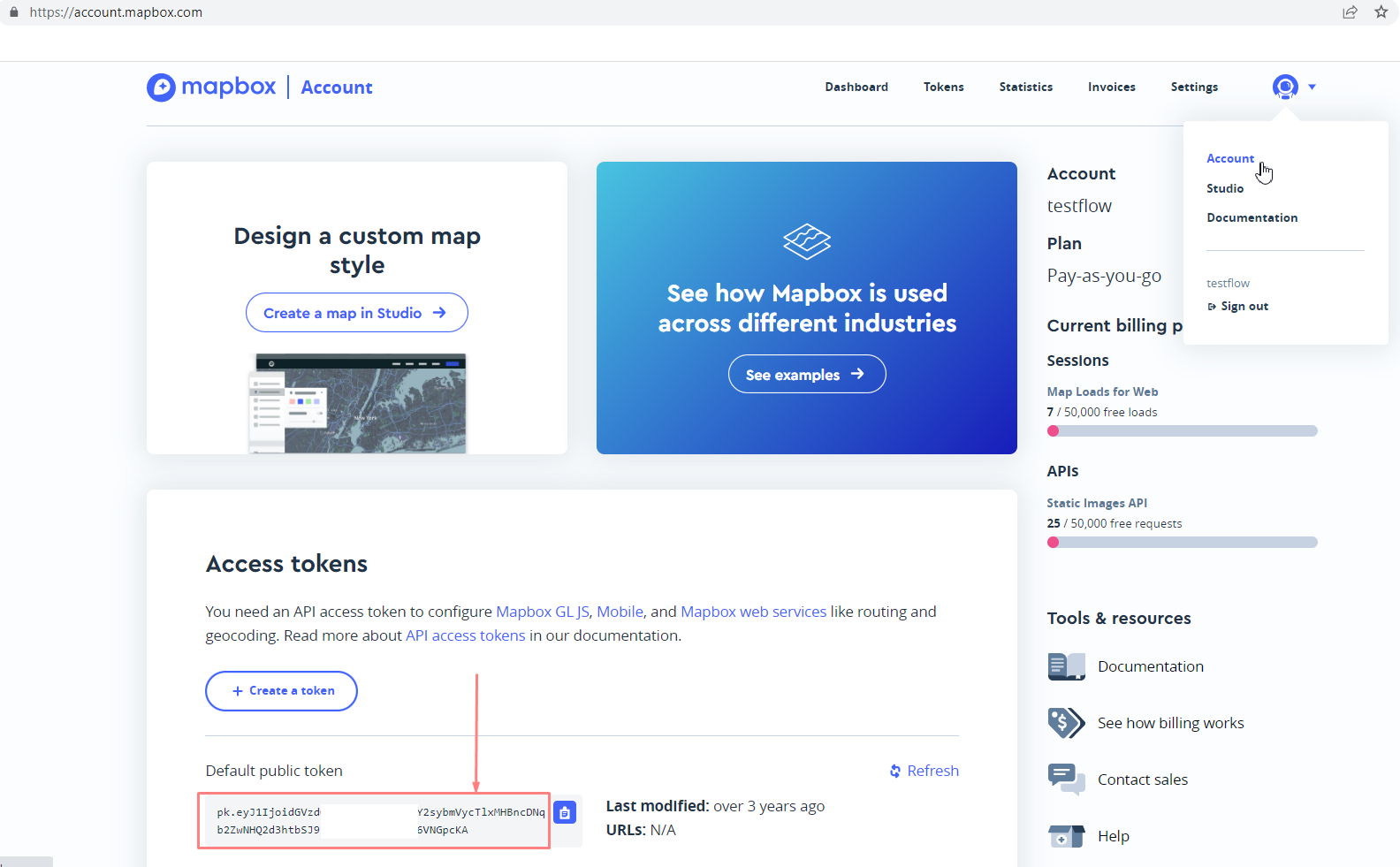The height and width of the screenshot is (867, 1400).
Task: Click the Static Images API label
Action: [1097, 503]
